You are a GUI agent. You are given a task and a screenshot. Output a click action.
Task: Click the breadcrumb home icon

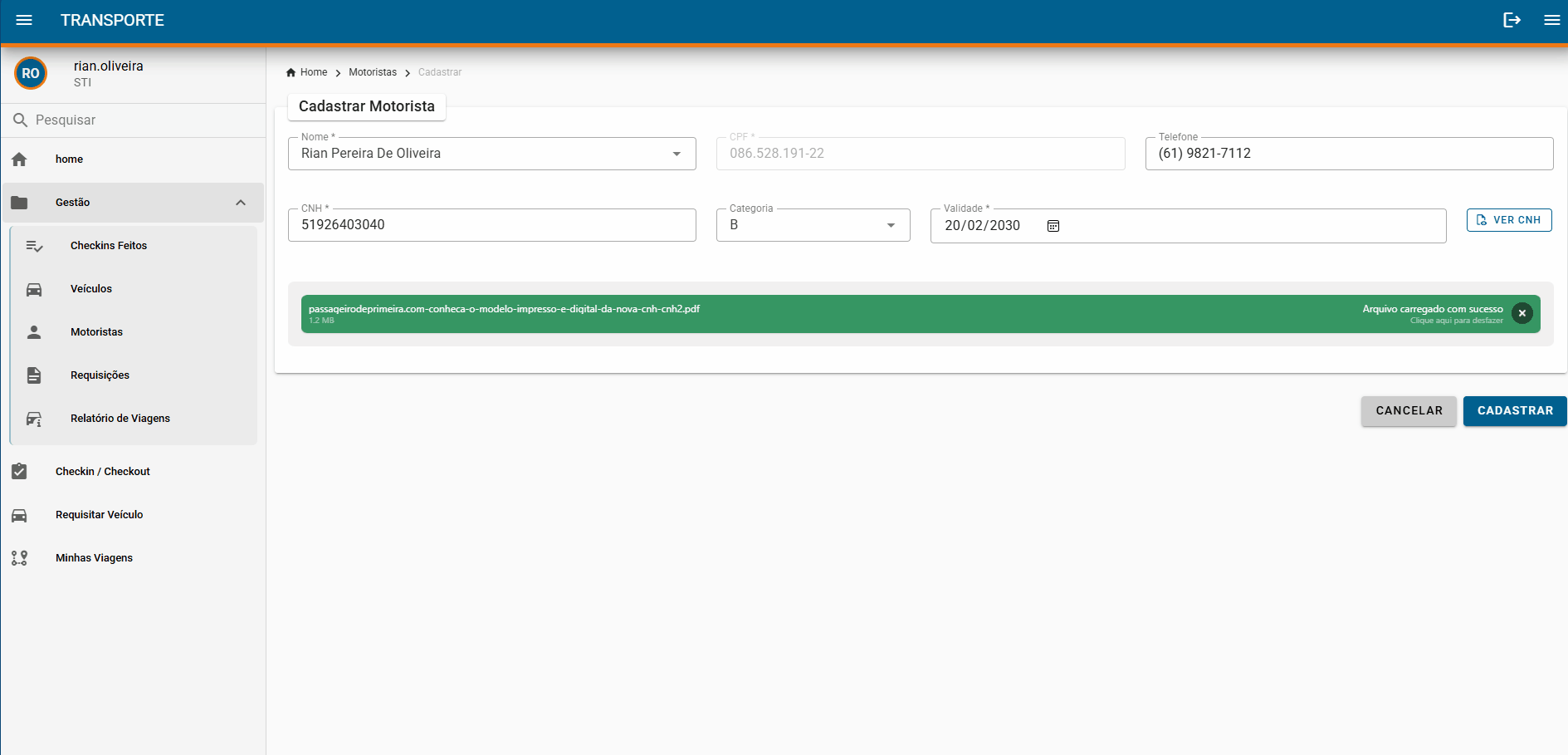point(291,72)
